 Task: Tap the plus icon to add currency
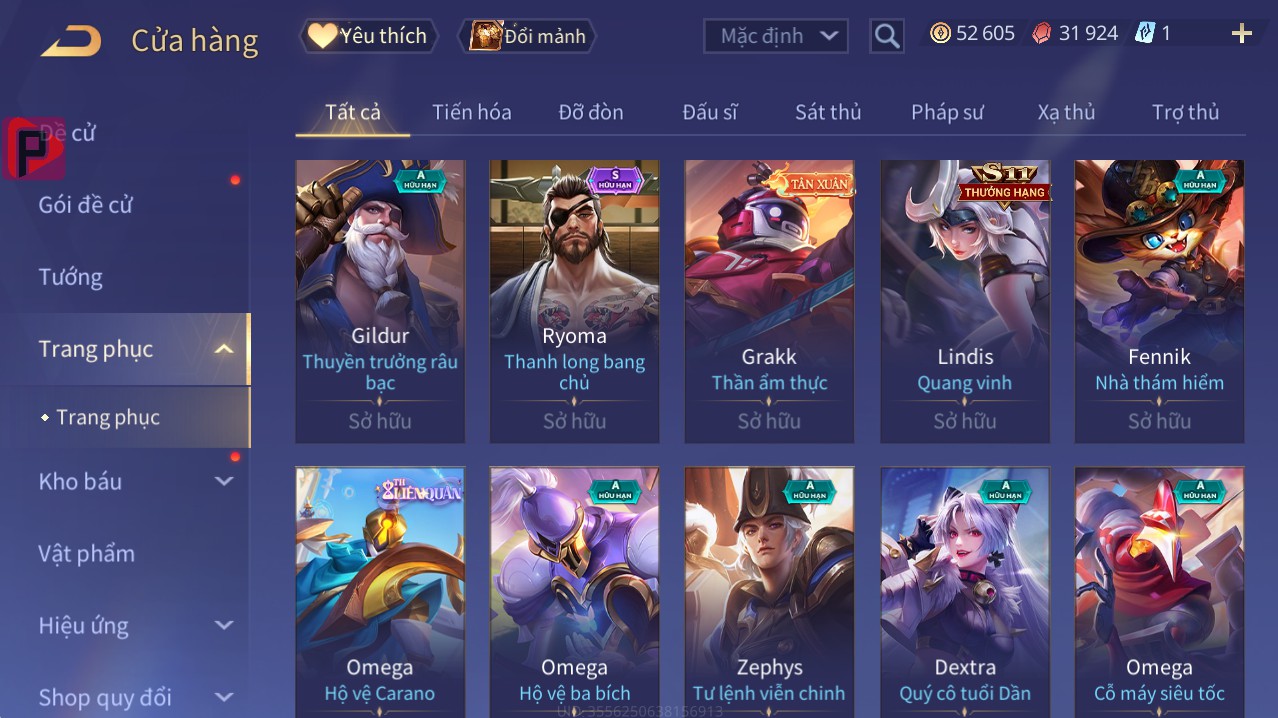(x=1241, y=34)
